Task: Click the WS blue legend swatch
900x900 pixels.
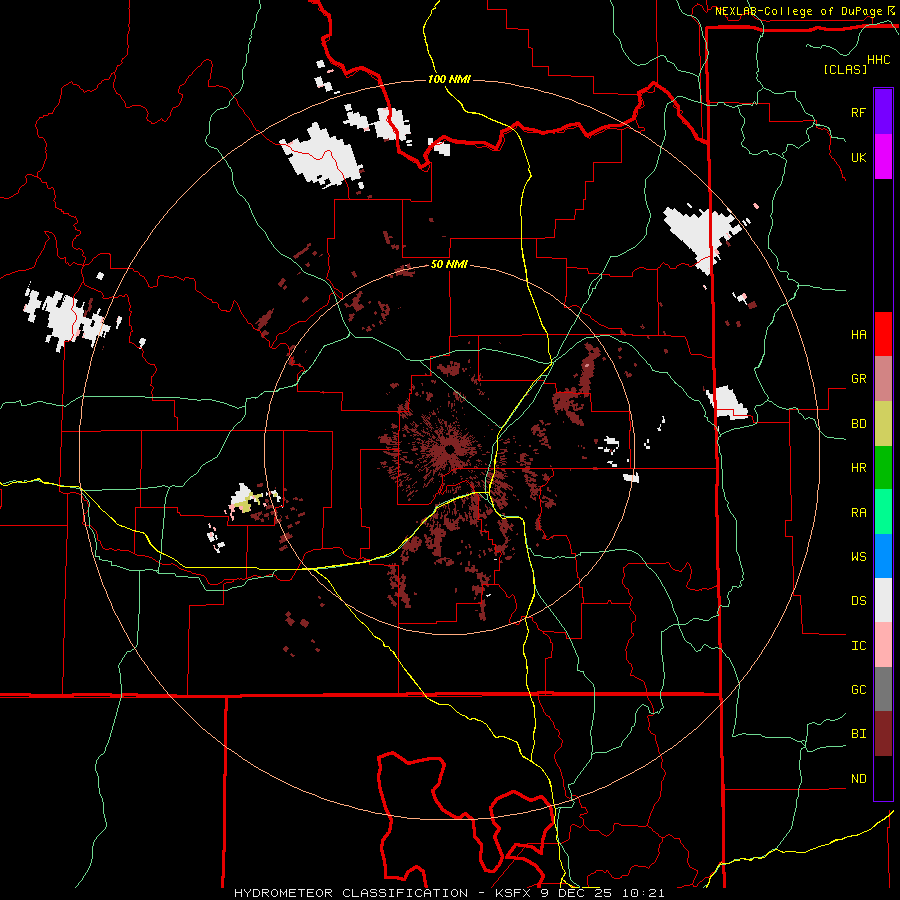Action: [883, 556]
